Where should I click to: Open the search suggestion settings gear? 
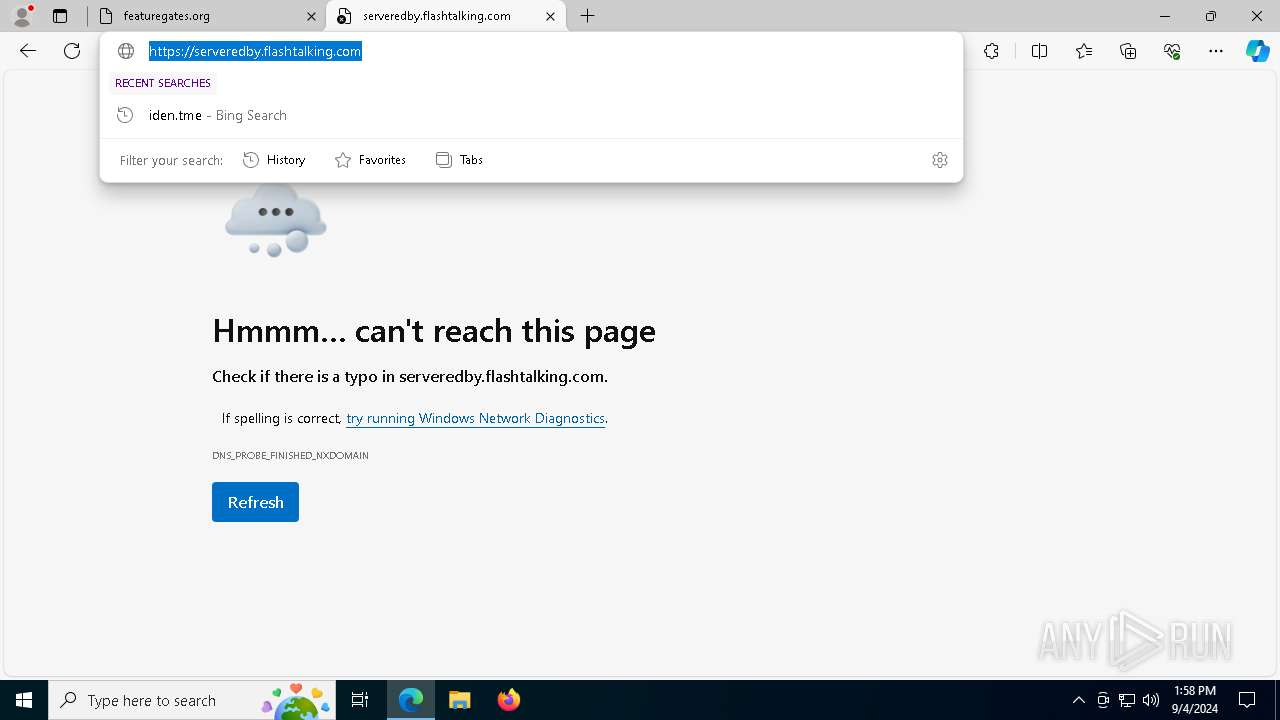coord(940,160)
